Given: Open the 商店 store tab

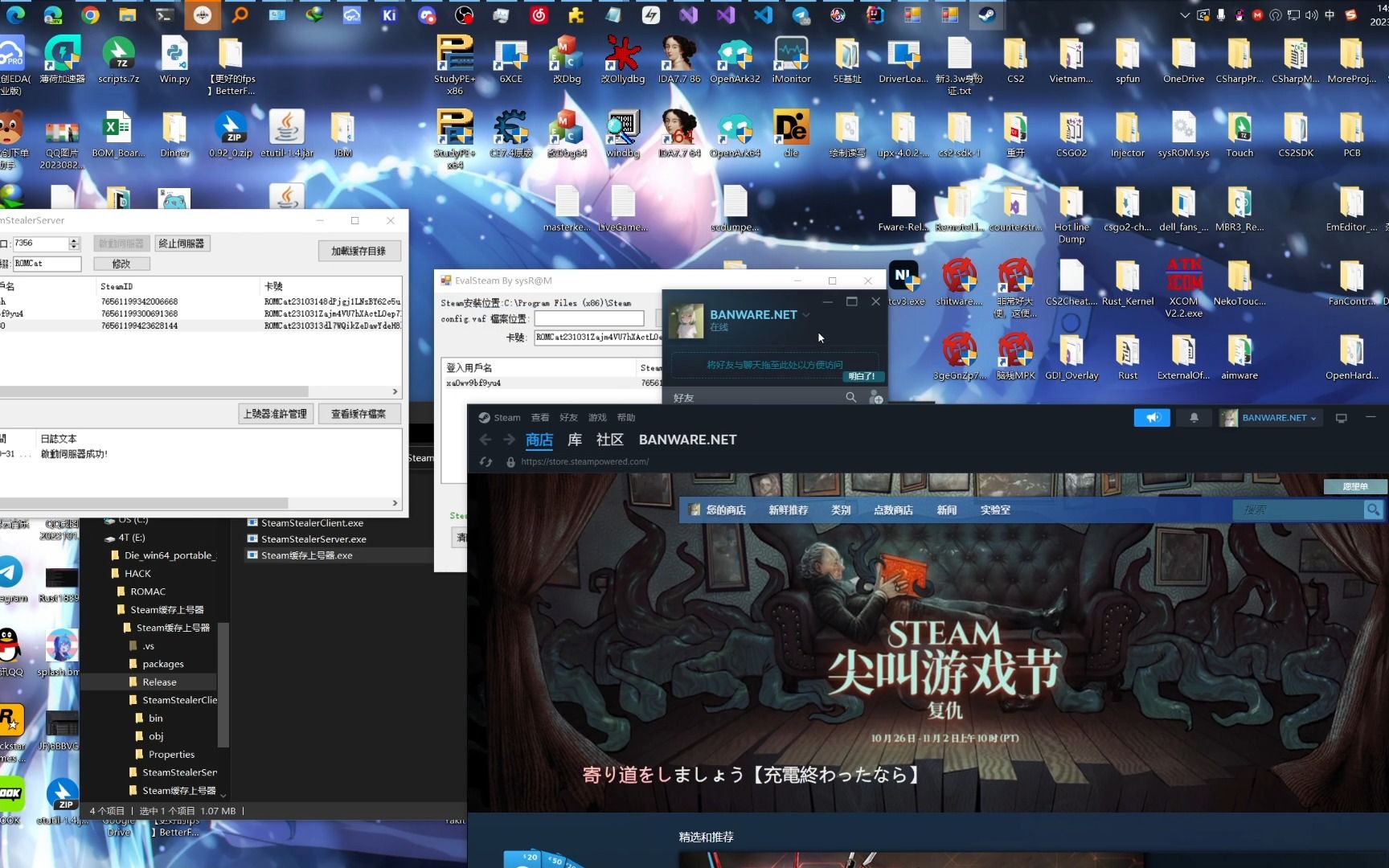Looking at the screenshot, I should point(539,440).
